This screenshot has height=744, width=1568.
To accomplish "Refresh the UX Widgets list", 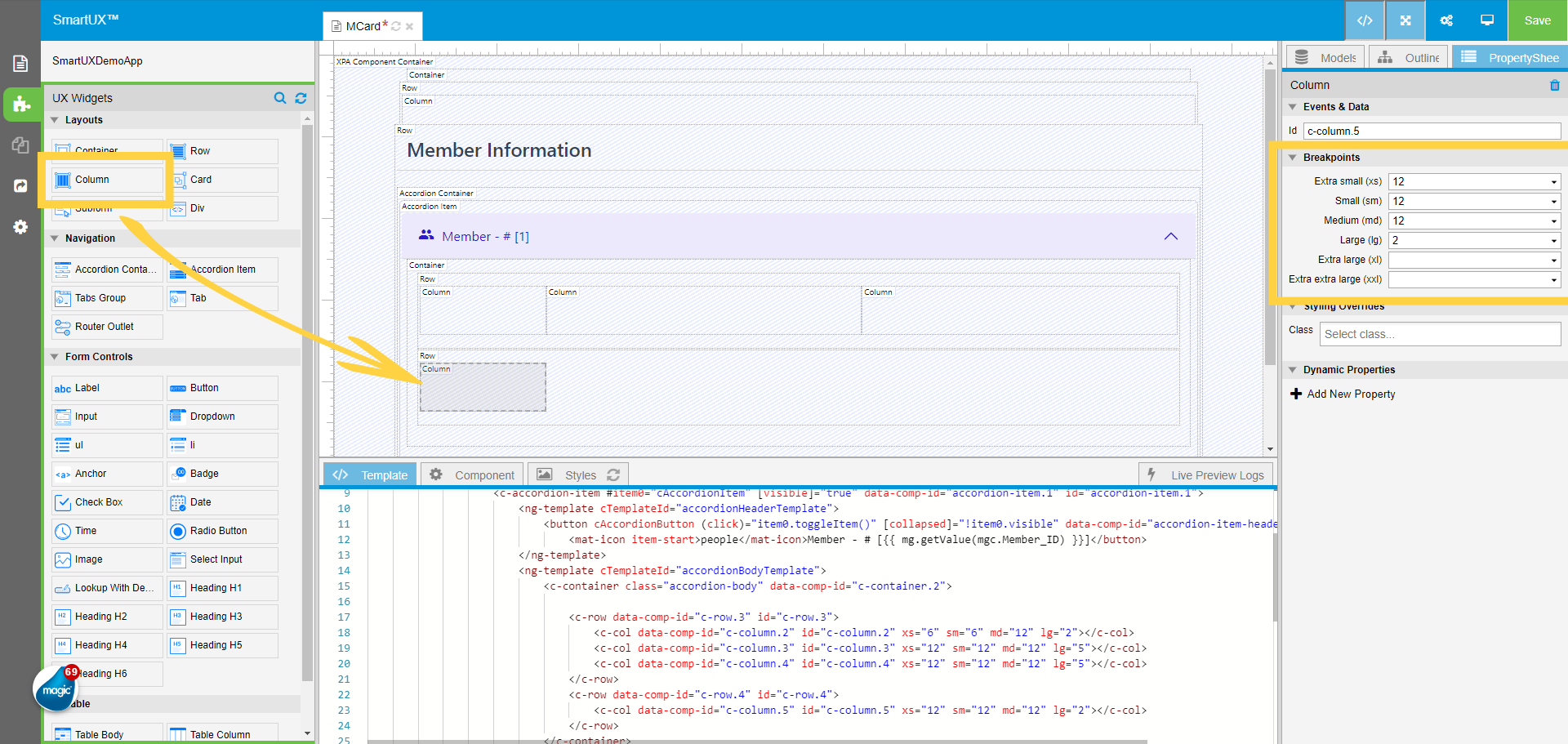I will tap(301, 98).
